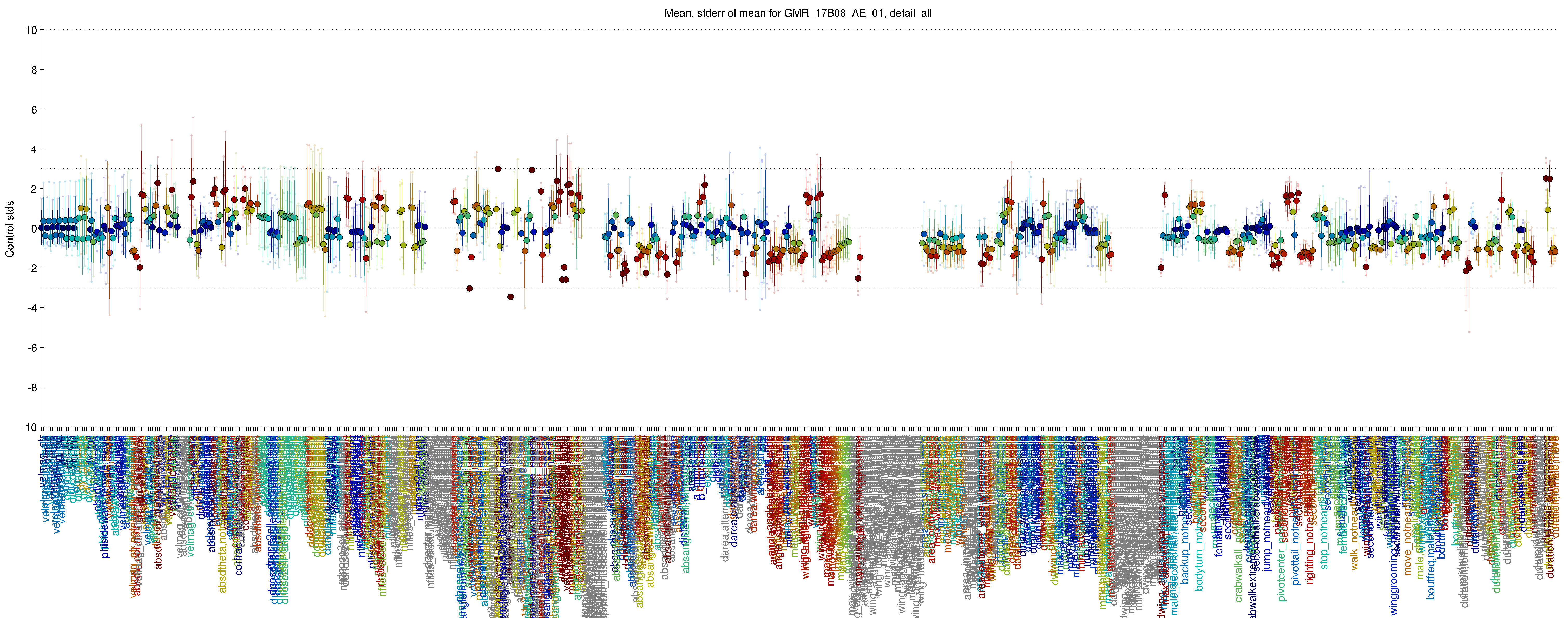Click the y-axis tick label 4
The height and width of the screenshot is (618, 1568).
click(x=34, y=150)
